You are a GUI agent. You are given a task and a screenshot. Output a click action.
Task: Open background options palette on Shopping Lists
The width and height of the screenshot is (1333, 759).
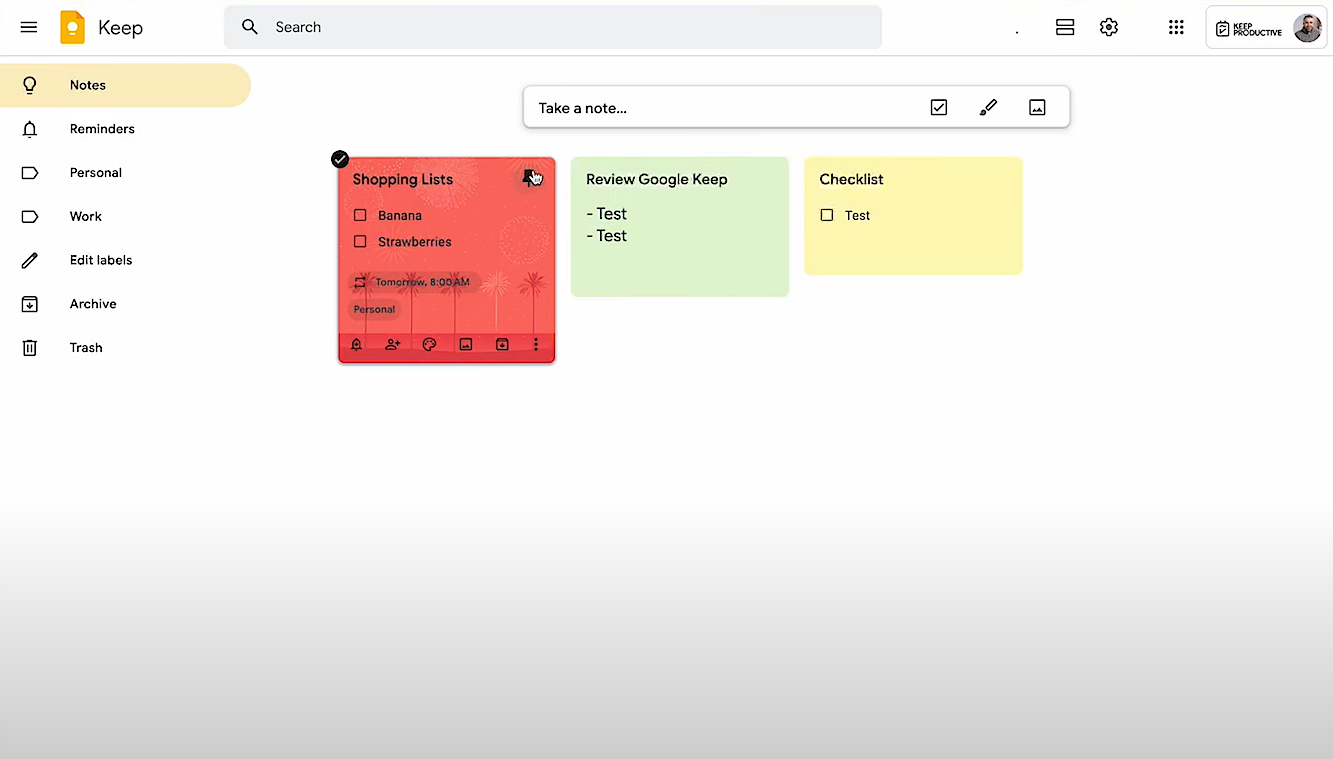click(429, 344)
